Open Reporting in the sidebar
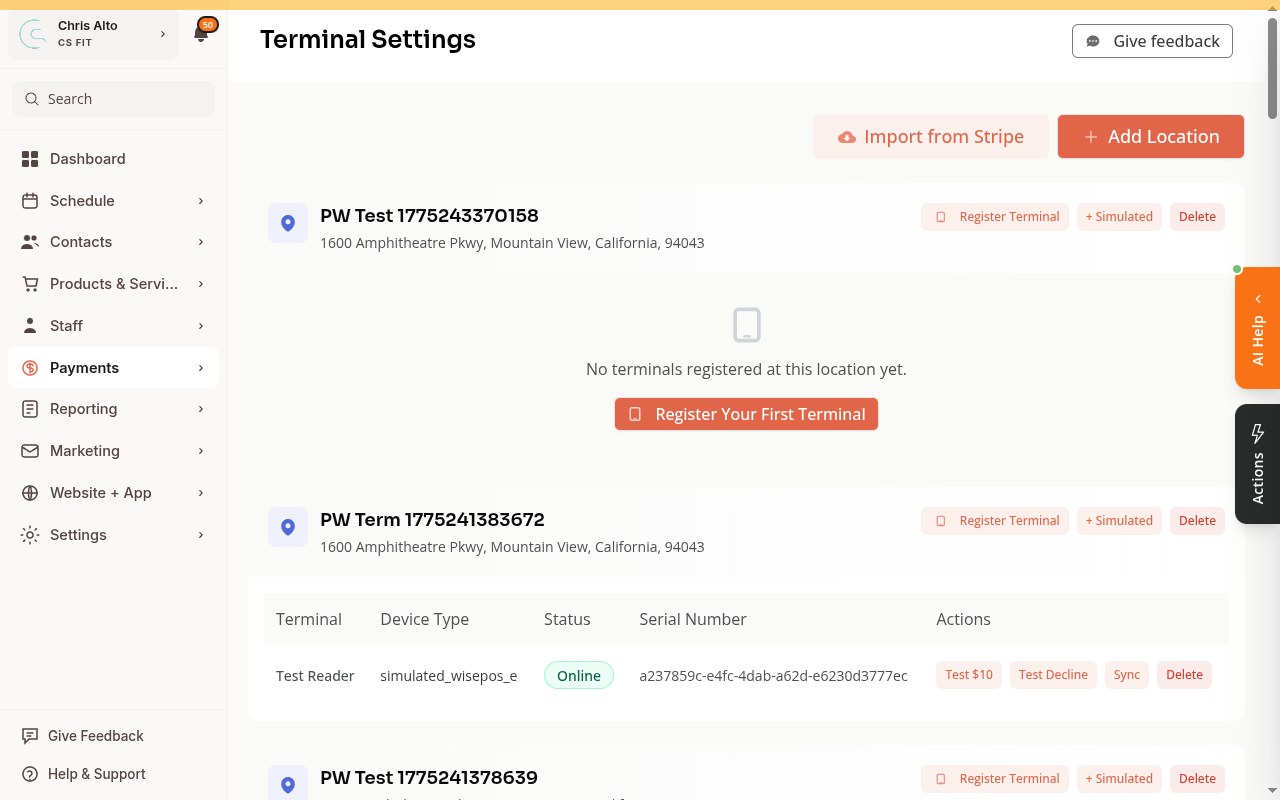 click(x=113, y=409)
